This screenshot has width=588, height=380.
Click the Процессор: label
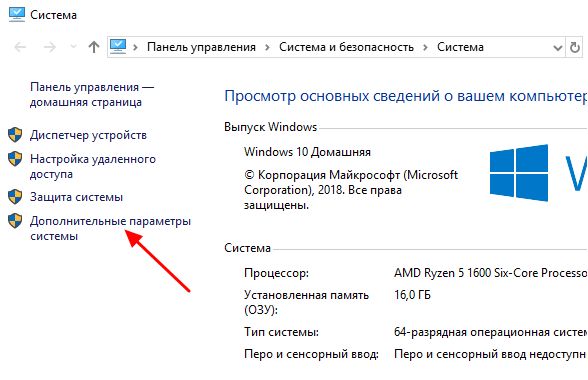click(x=276, y=273)
